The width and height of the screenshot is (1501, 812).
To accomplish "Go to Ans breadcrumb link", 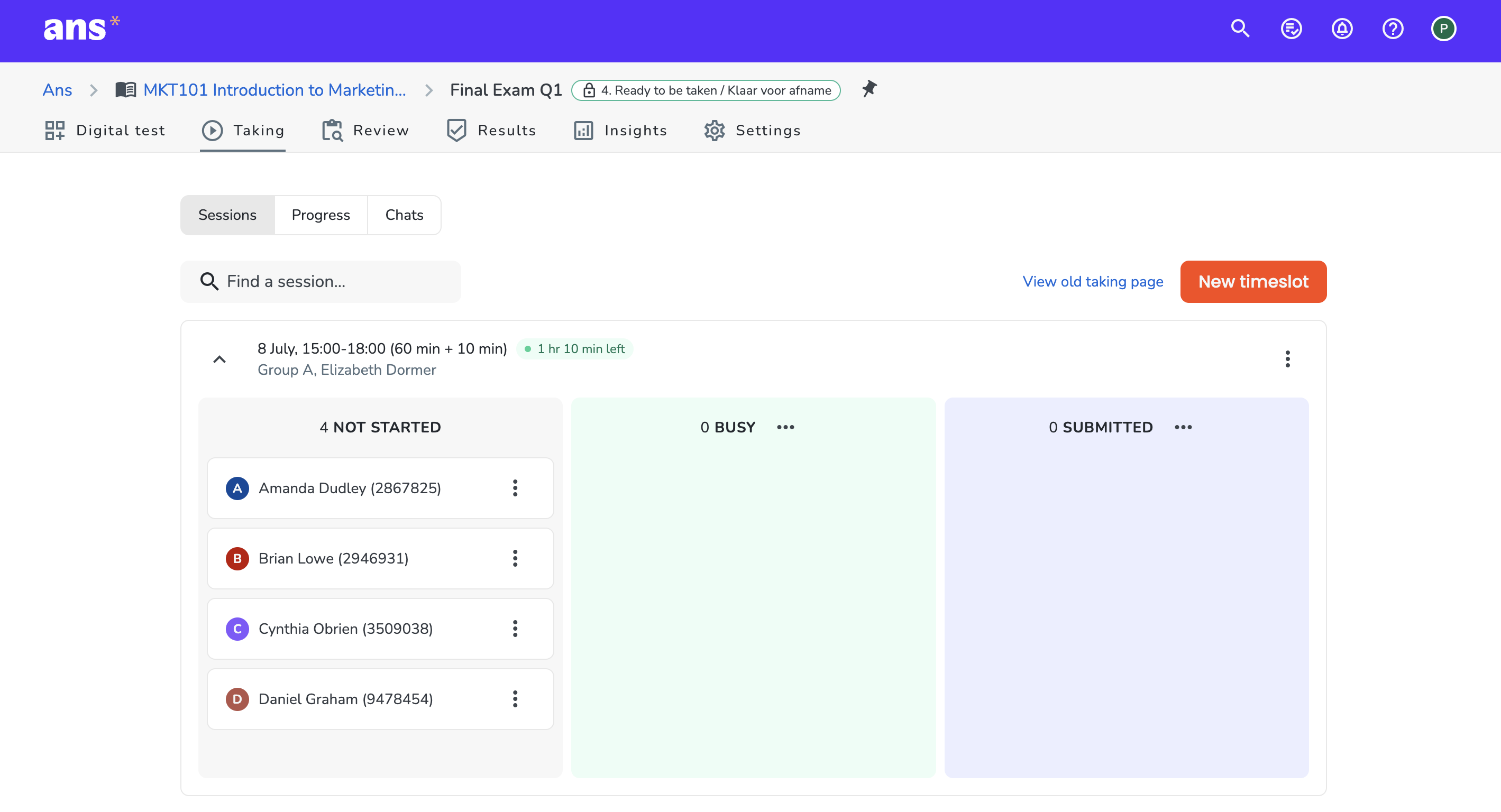I will point(57,90).
